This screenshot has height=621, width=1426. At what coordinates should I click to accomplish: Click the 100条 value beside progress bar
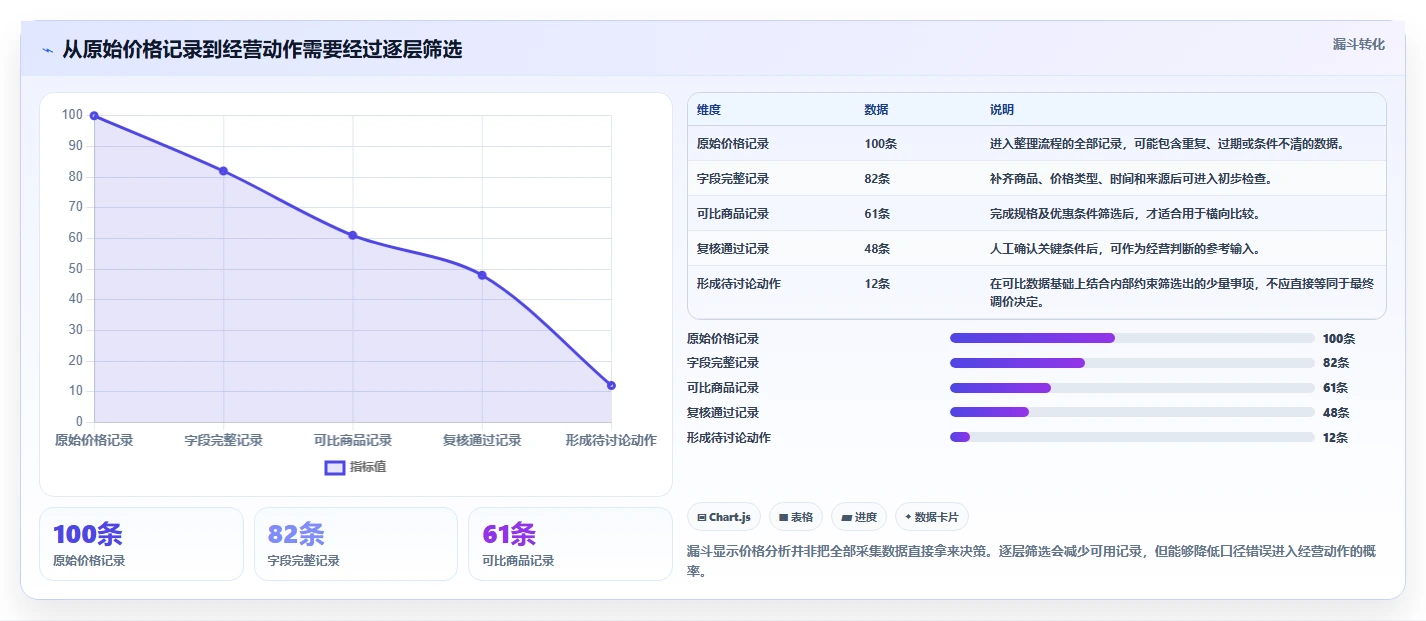1339,338
